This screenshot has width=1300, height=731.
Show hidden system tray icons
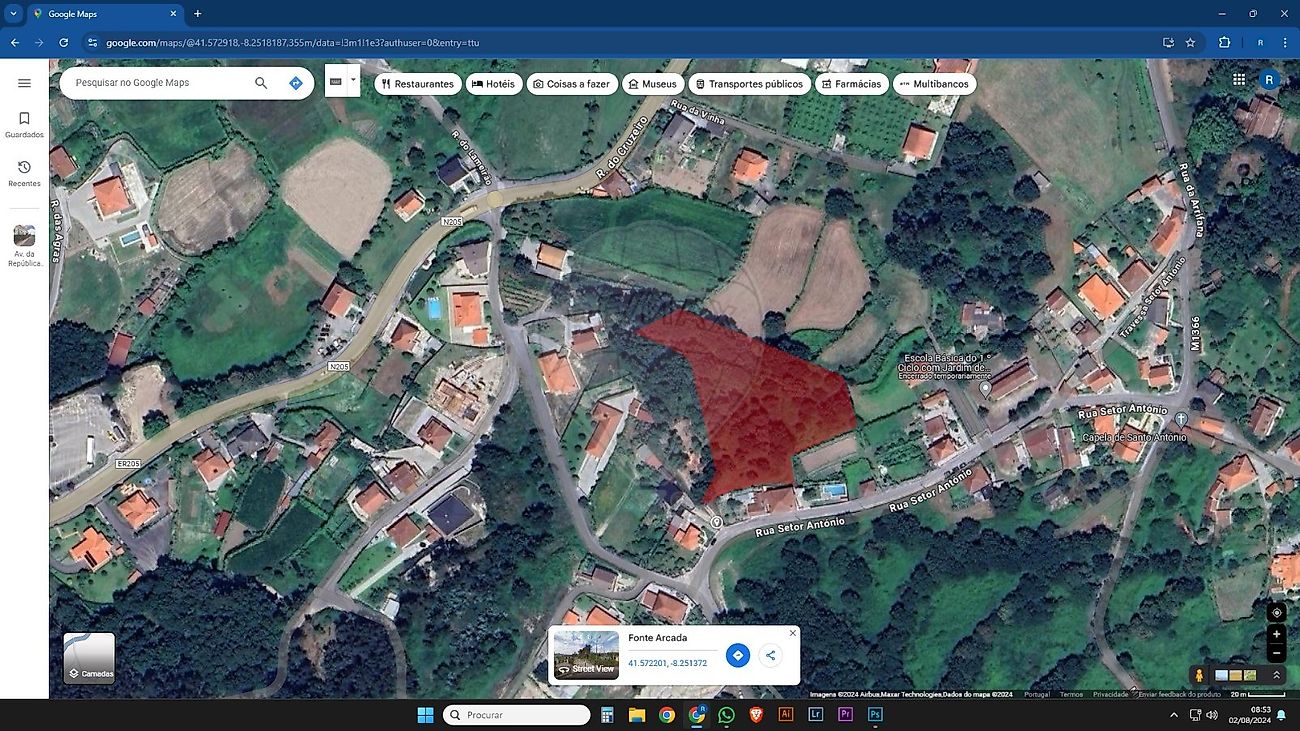point(1175,715)
